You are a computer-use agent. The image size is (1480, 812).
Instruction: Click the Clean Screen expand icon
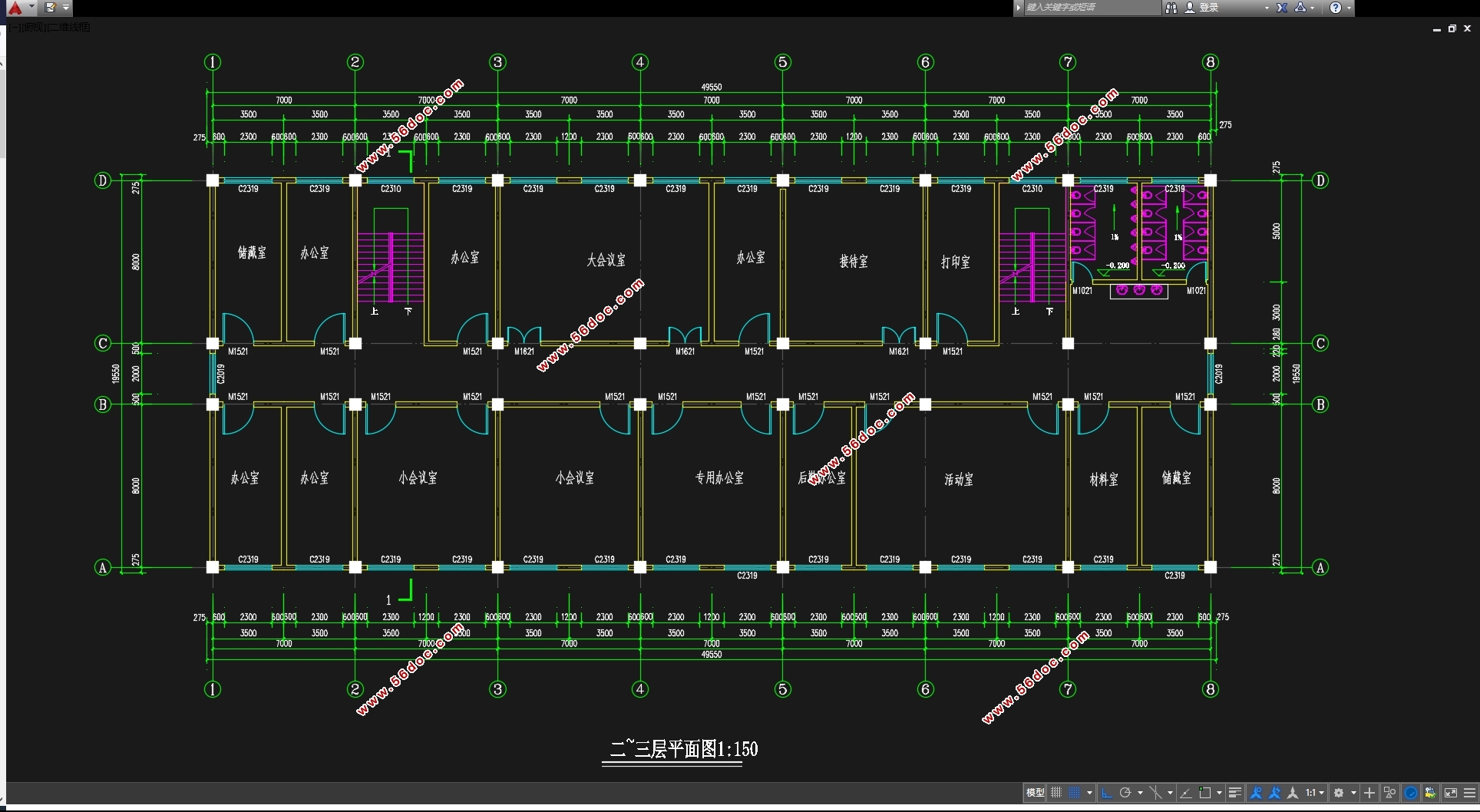click(1451, 793)
